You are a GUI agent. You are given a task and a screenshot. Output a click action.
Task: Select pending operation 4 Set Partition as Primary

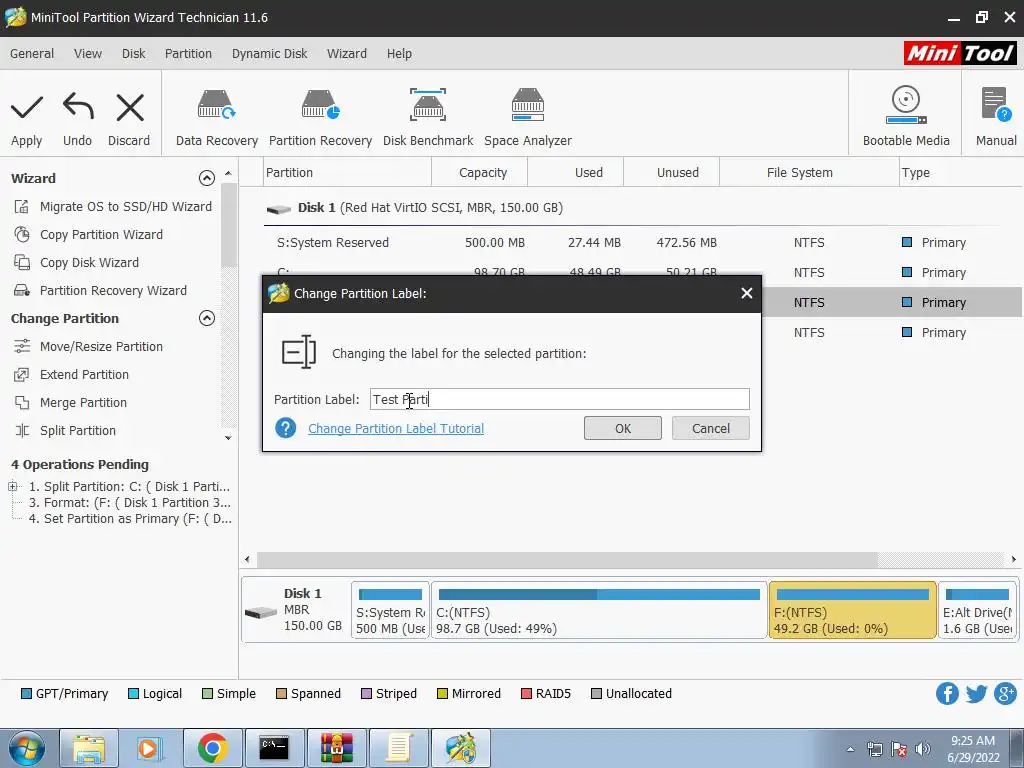(129, 519)
